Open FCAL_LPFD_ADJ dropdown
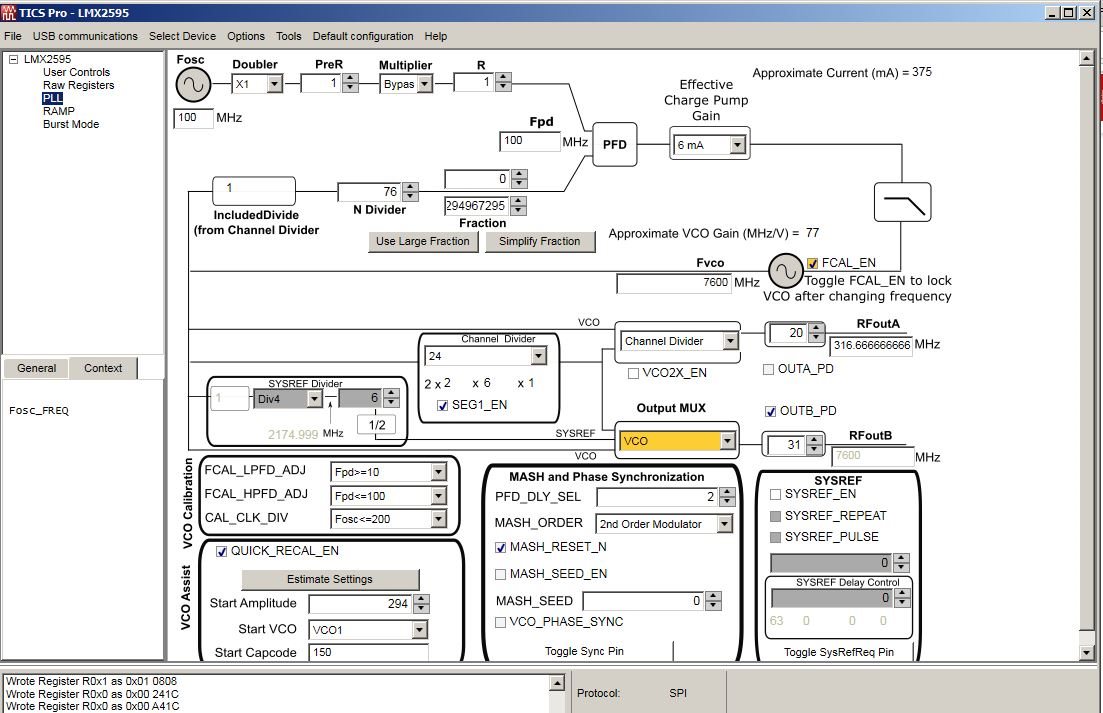1103x713 pixels. 438,472
